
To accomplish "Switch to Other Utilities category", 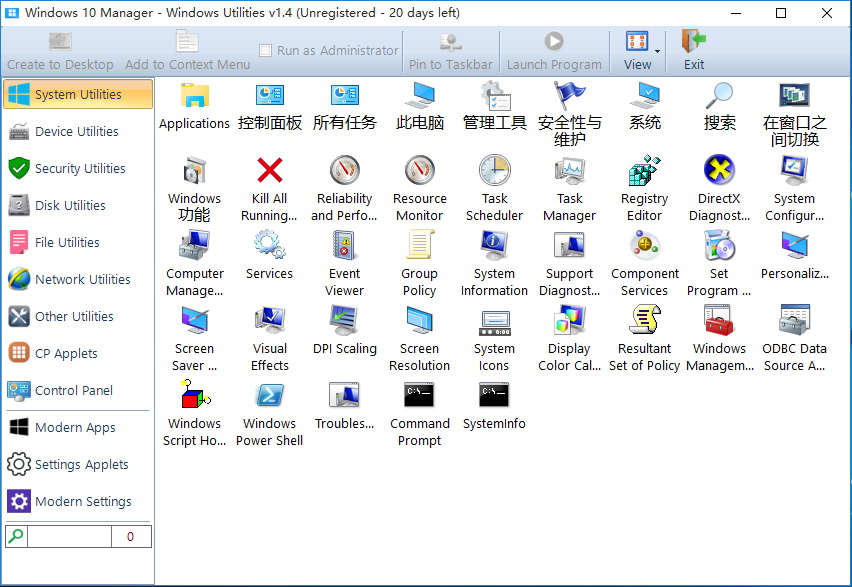I will pos(78,316).
